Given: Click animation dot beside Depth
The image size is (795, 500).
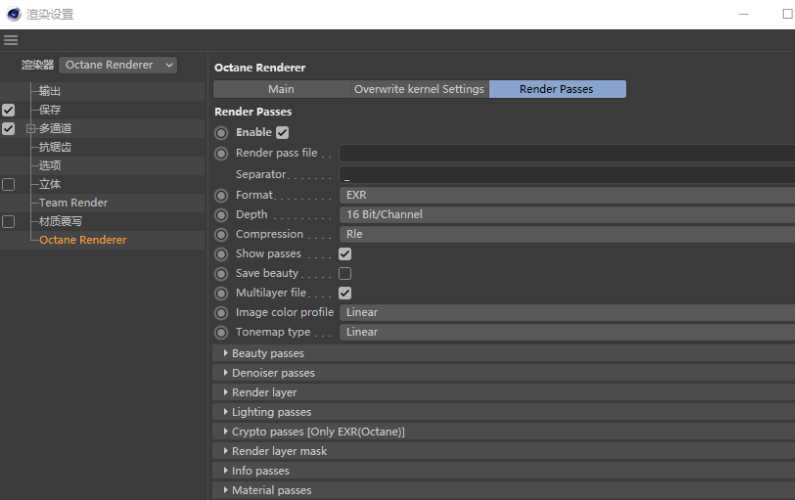Looking at the screenshot, I should click(221, 215).
